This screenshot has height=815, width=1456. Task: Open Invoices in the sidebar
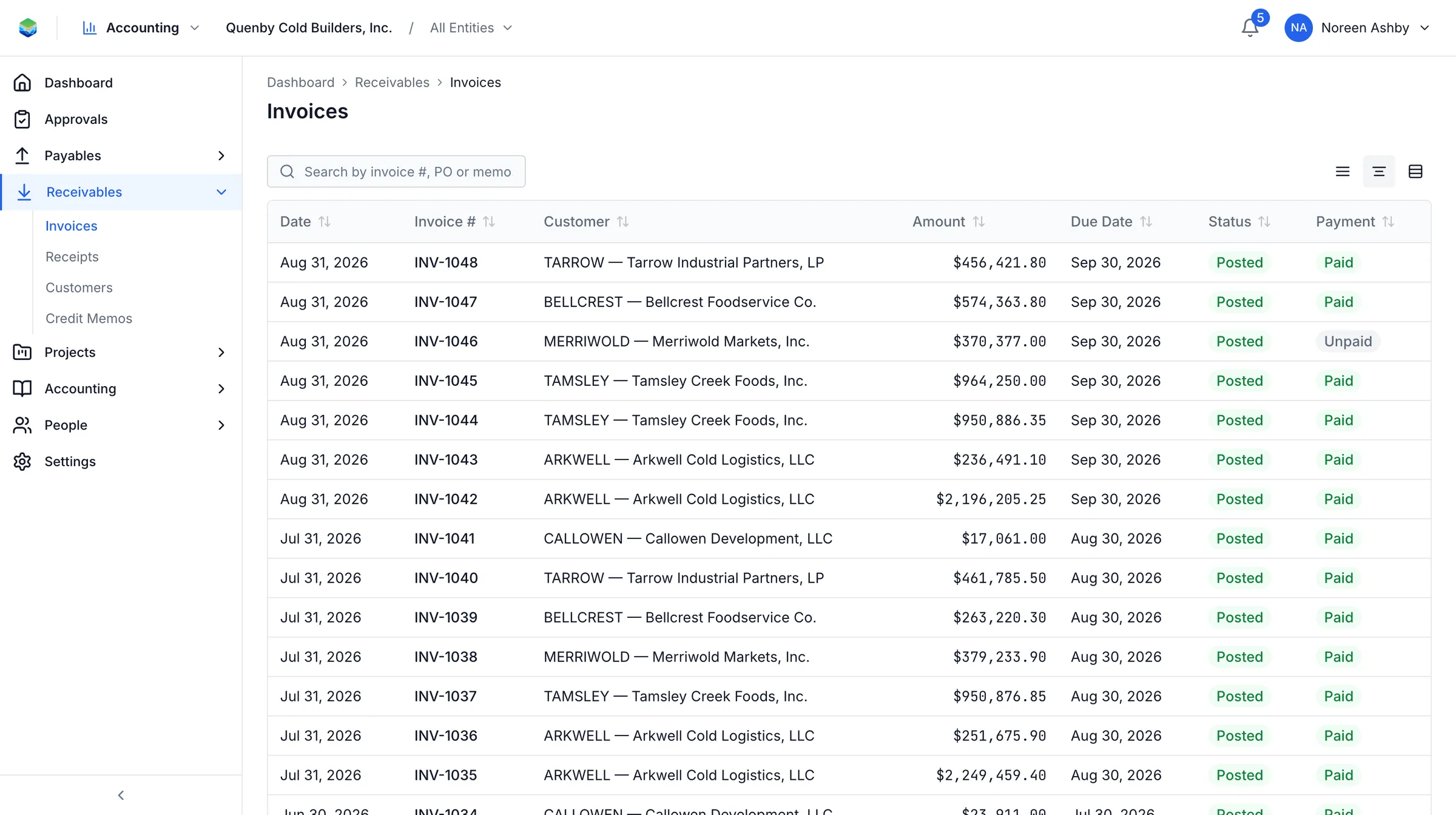[x=72, y=226]
